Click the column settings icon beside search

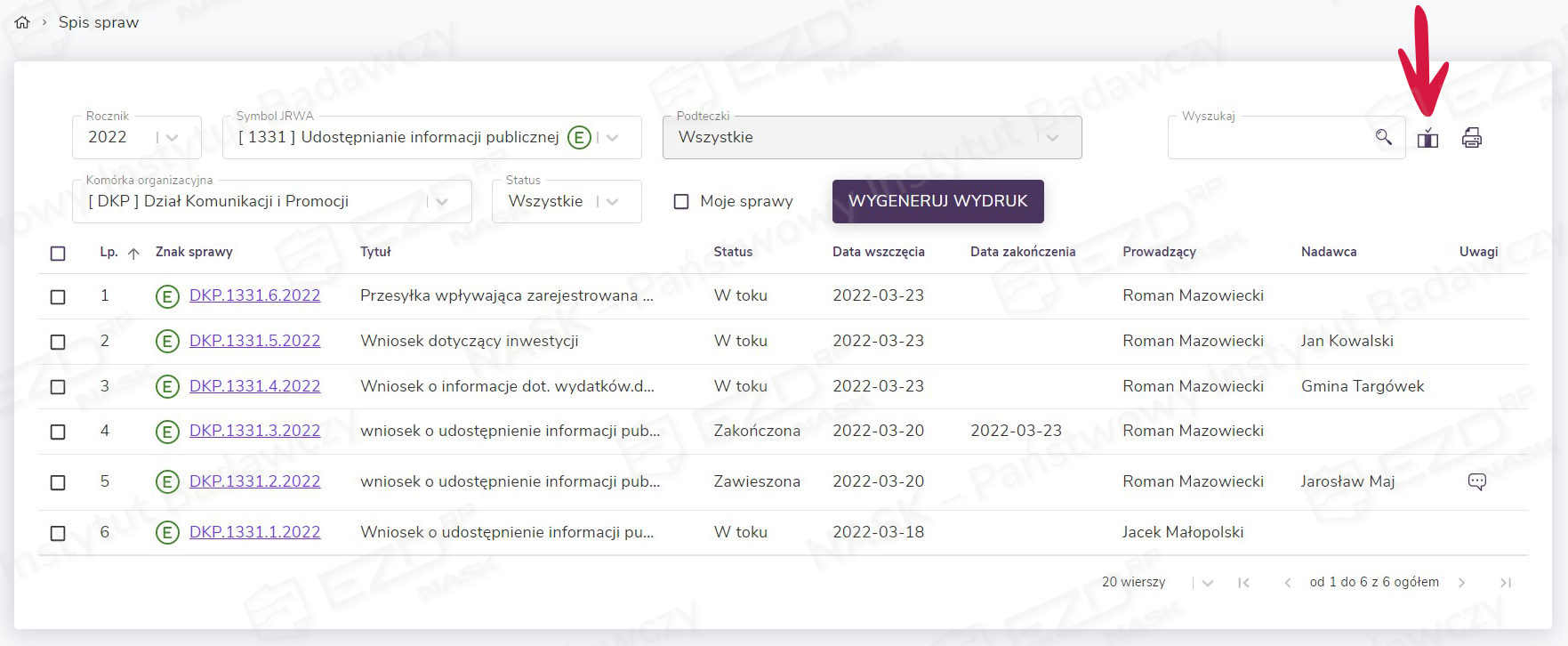1427,138
